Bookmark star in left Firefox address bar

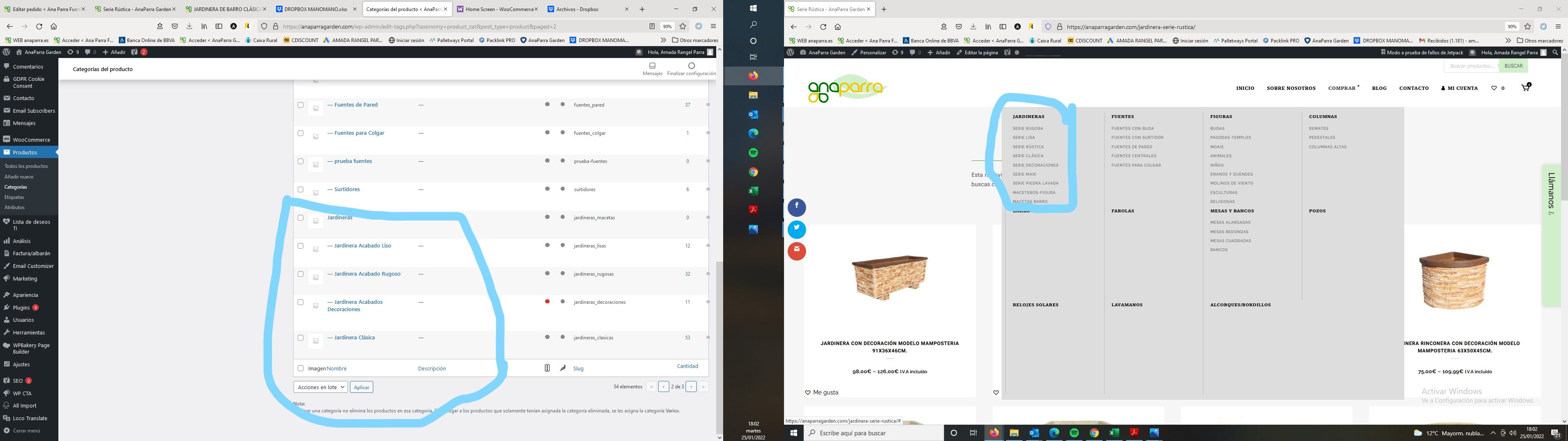pyautogui.click(x=683, y=26)
